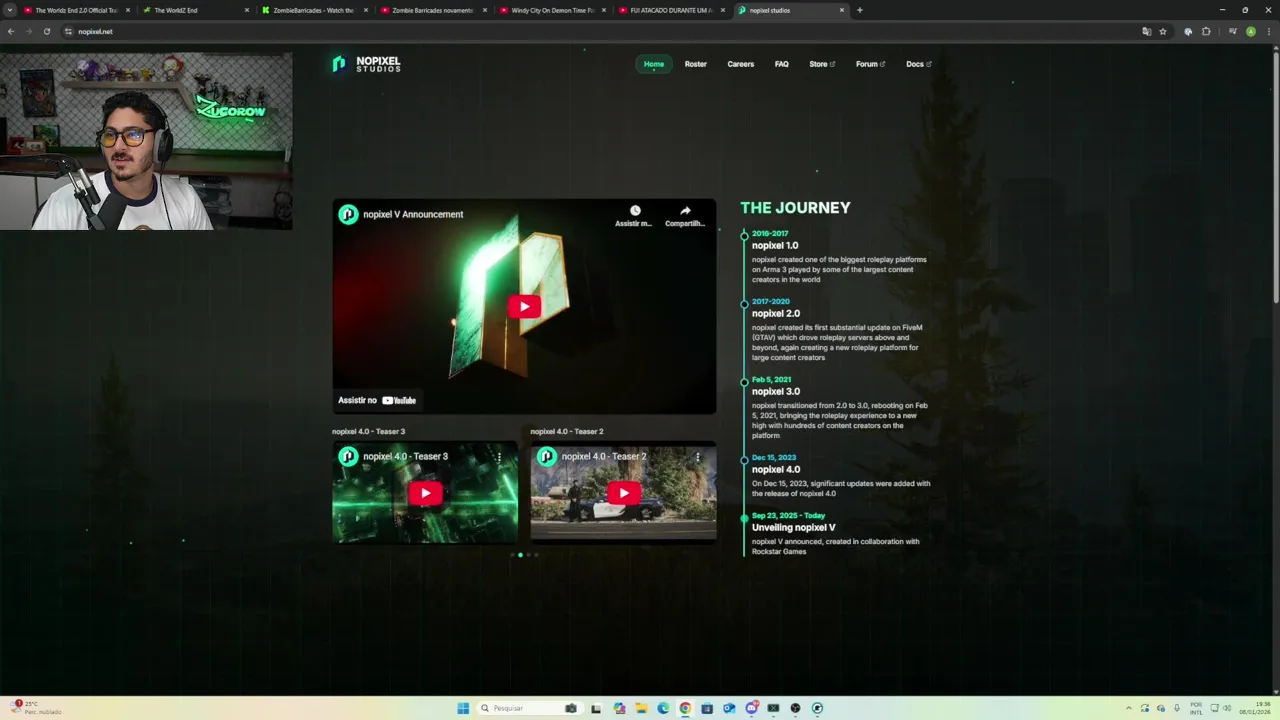
Task: Bookmark this page with star icon
Action: (x=1163, y=31)
